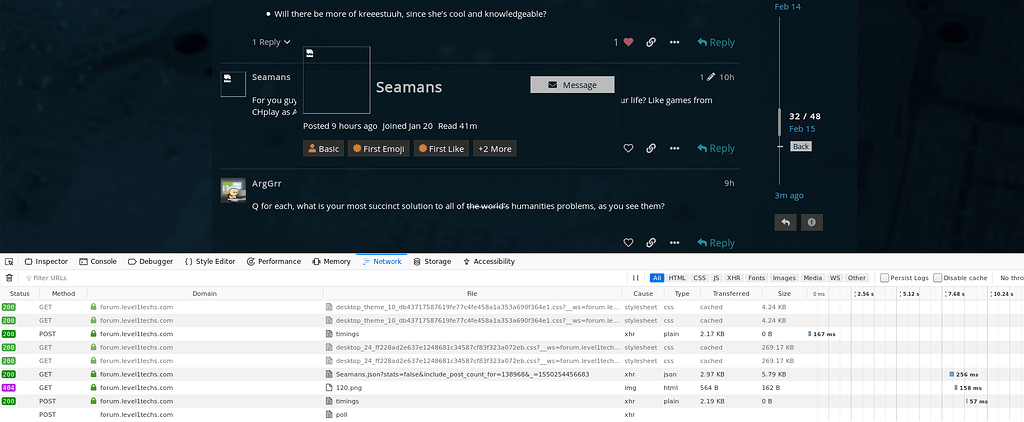Screen dimensions: 1024x422
Task: Pause network recording in devtools
Action: 636,277
